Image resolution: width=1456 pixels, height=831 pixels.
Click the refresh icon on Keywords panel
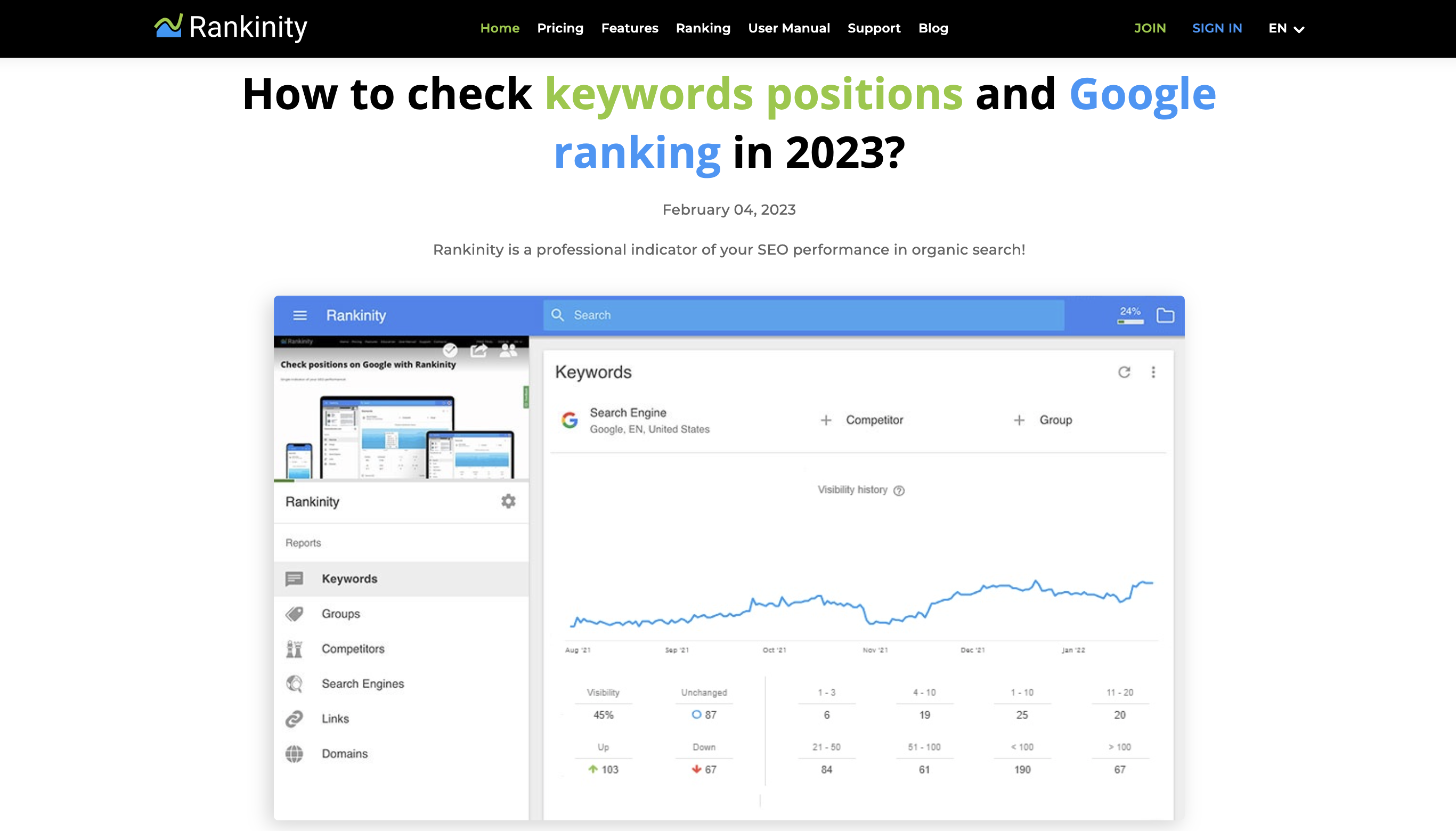[1125, 371]
